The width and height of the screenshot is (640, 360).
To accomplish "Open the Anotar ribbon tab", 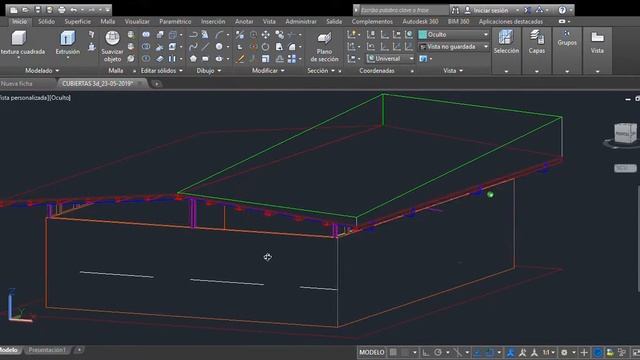I will pyautogui.click(x=244, y=21).
